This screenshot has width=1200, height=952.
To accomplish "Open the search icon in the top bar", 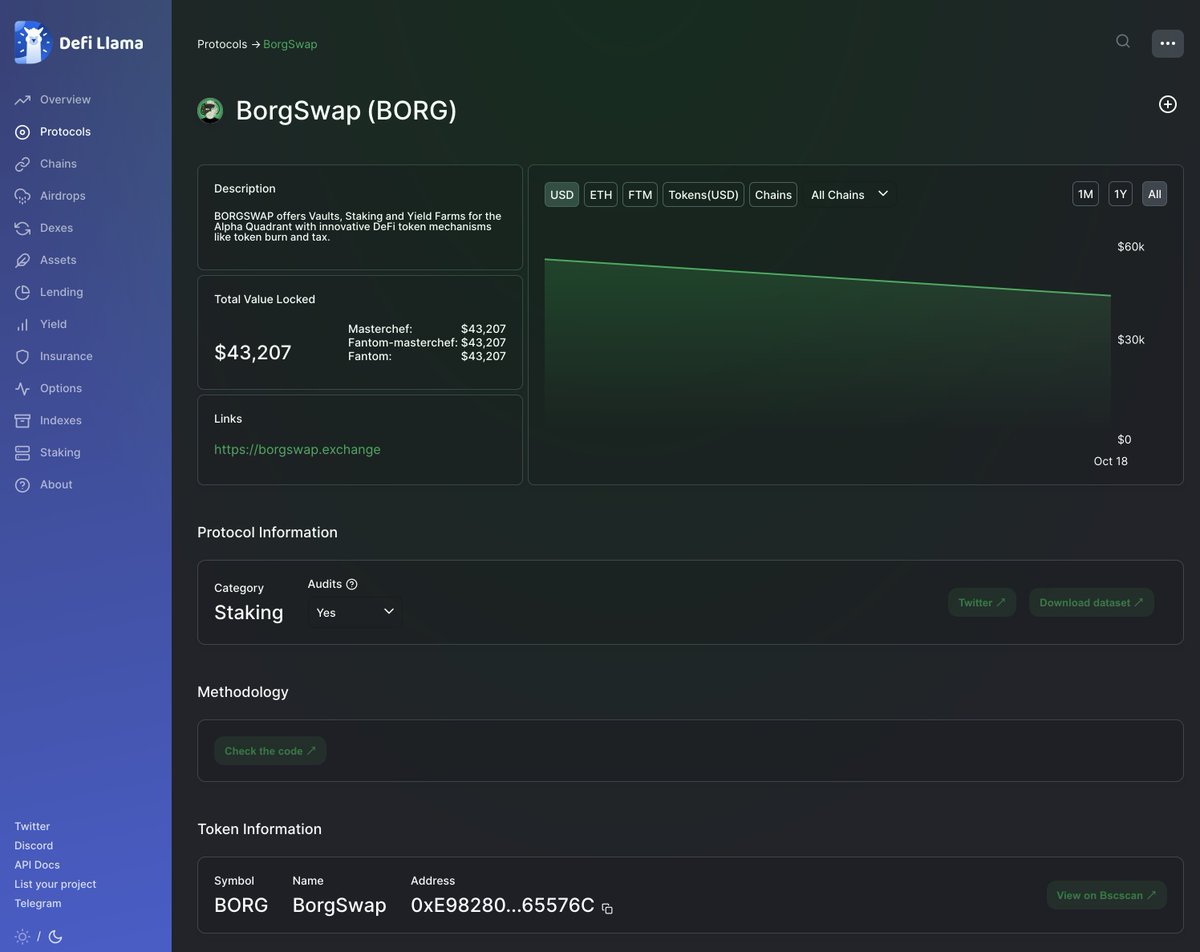I will (1122, 42).
